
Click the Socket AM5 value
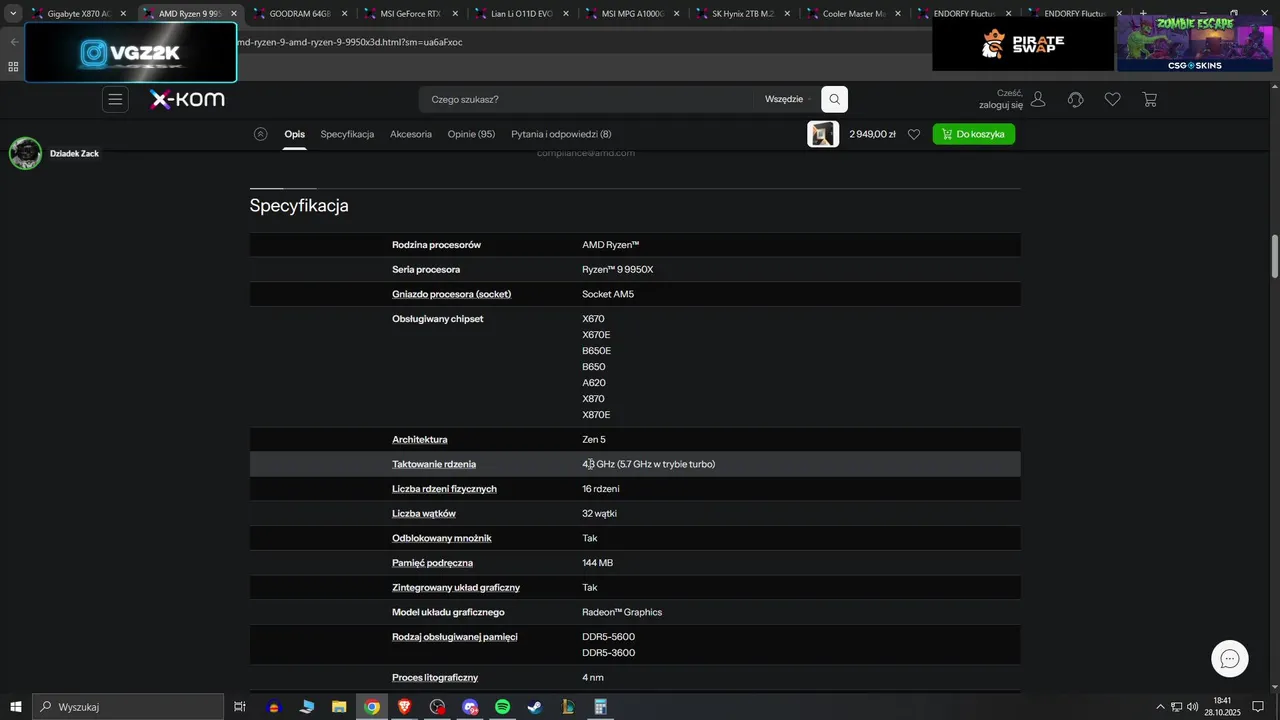[x=608, y=294]
